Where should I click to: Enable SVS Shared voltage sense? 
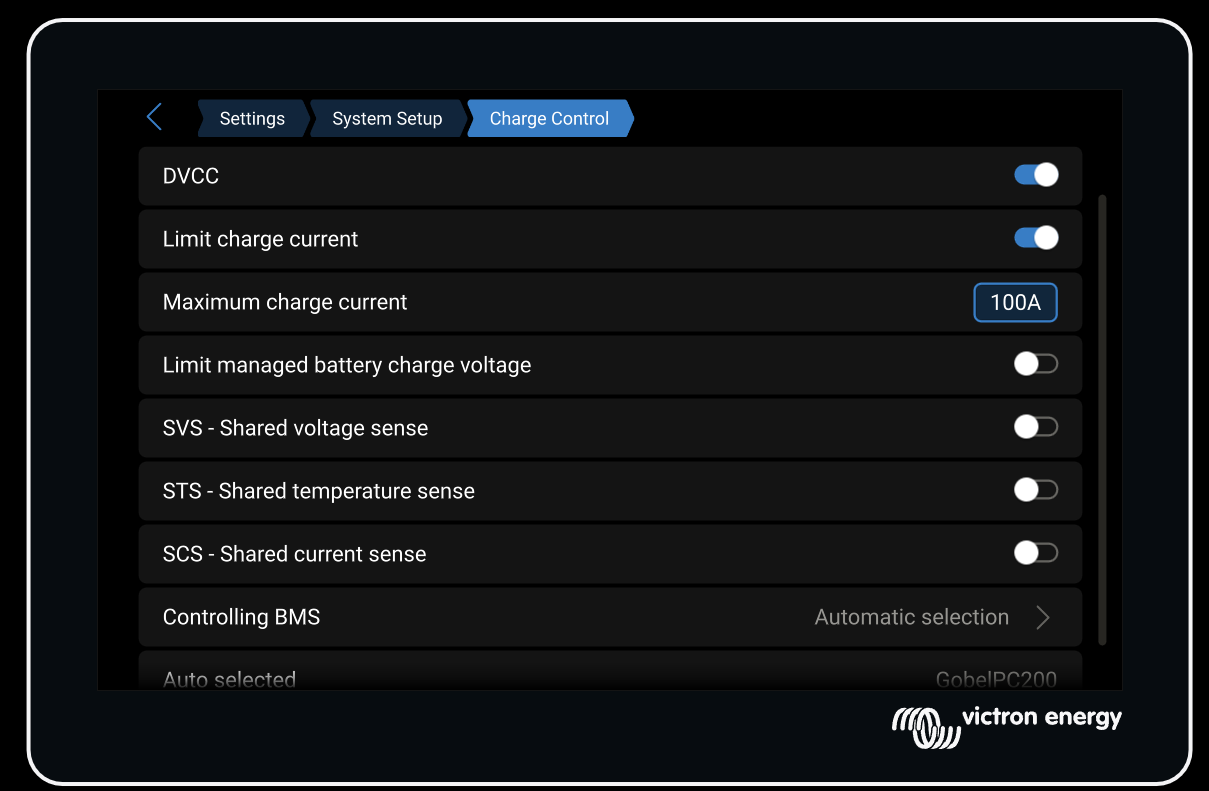[x=1035, y=427]
